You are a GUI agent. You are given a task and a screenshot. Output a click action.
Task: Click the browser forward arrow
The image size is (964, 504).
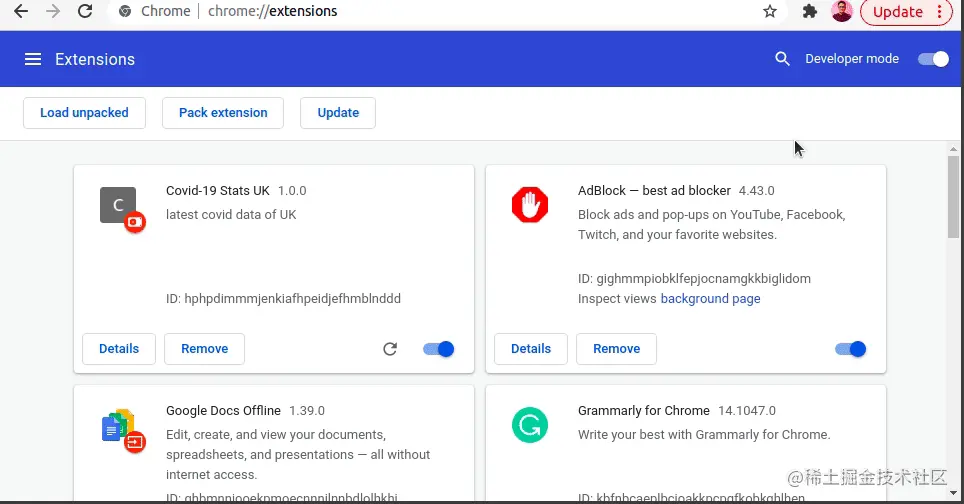pos(53,11)
